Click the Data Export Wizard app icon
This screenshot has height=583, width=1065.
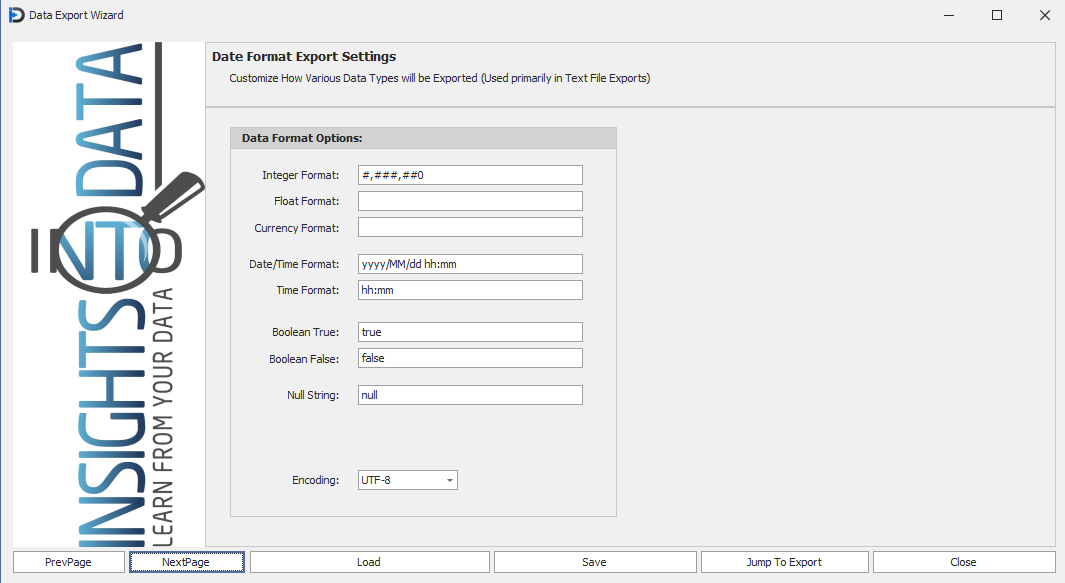pos(16,15)
